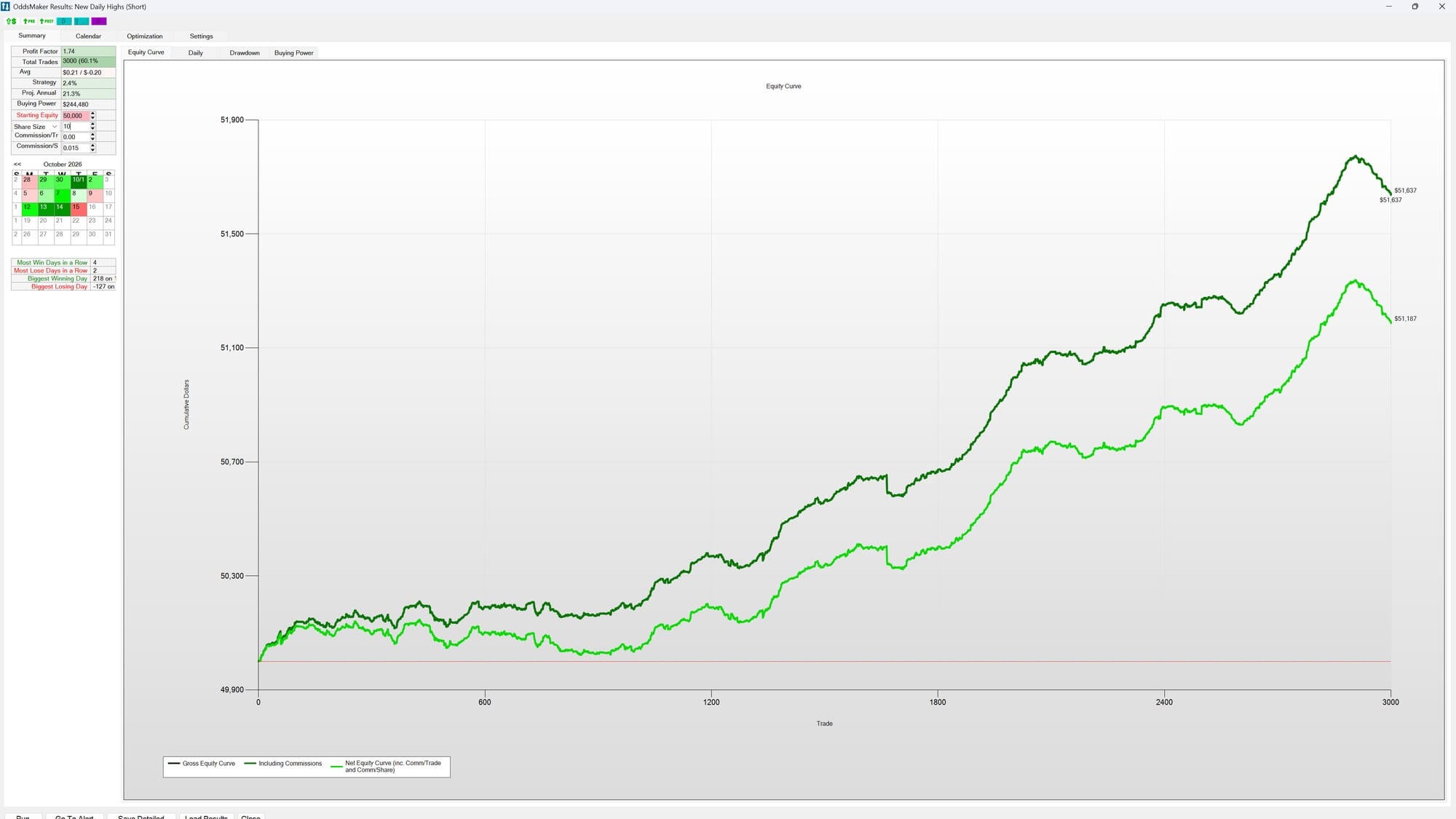Click the first teal toolbar box marked S
Image resolution: width=1456 pixels, height=819 pixels.
pos(64,21)
